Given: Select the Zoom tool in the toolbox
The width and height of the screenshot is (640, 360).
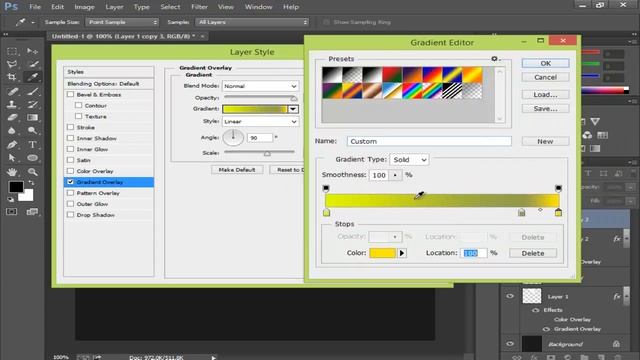Looking at the screenshot, I should point(32,172).
